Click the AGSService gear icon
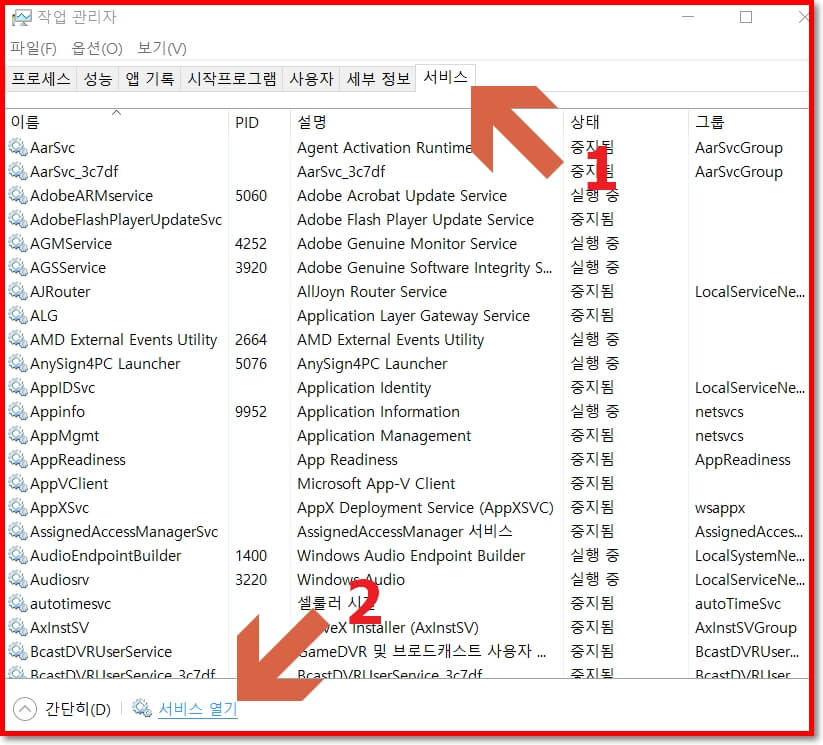 (18, 267)
